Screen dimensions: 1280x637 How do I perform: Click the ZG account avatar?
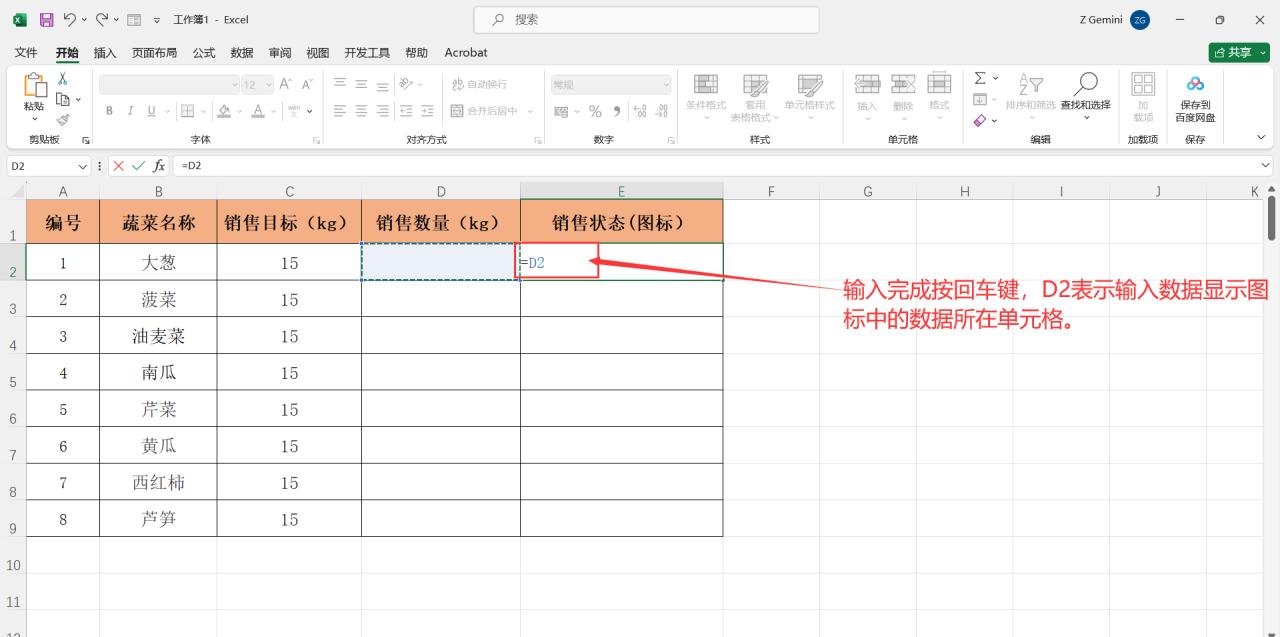pos(1140,20)
